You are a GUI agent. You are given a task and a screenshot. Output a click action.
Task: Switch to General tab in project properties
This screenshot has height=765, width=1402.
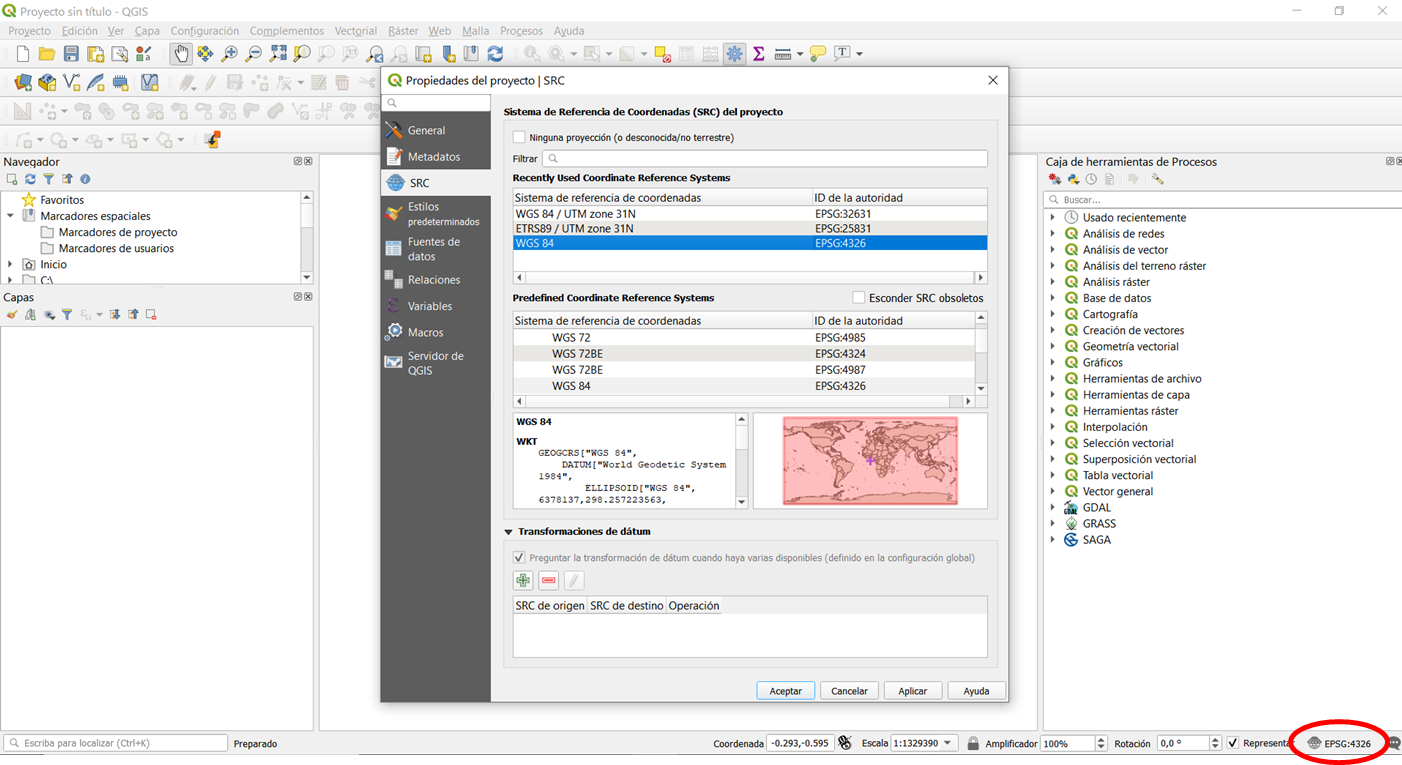coord(436,130)
